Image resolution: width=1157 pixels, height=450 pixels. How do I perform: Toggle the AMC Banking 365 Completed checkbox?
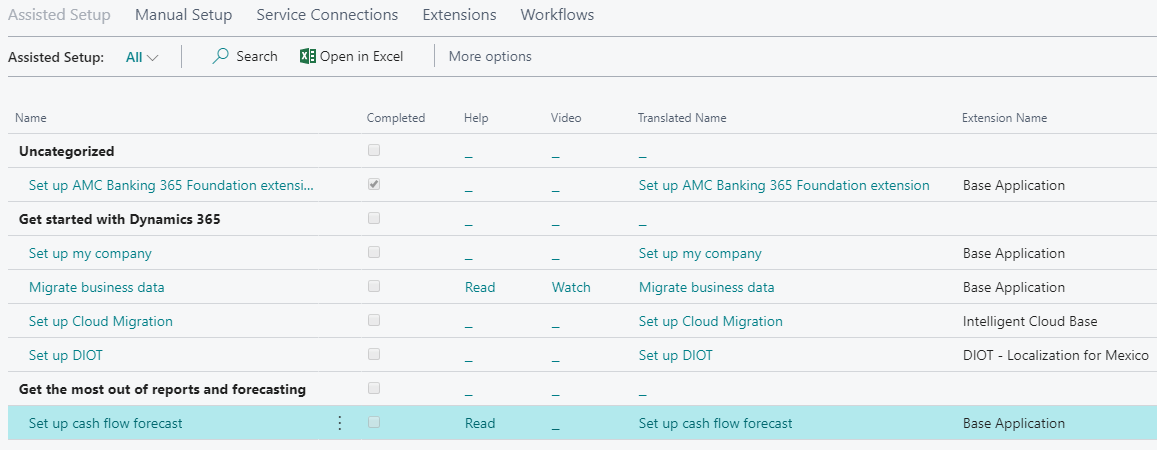[x=374, y=185]
